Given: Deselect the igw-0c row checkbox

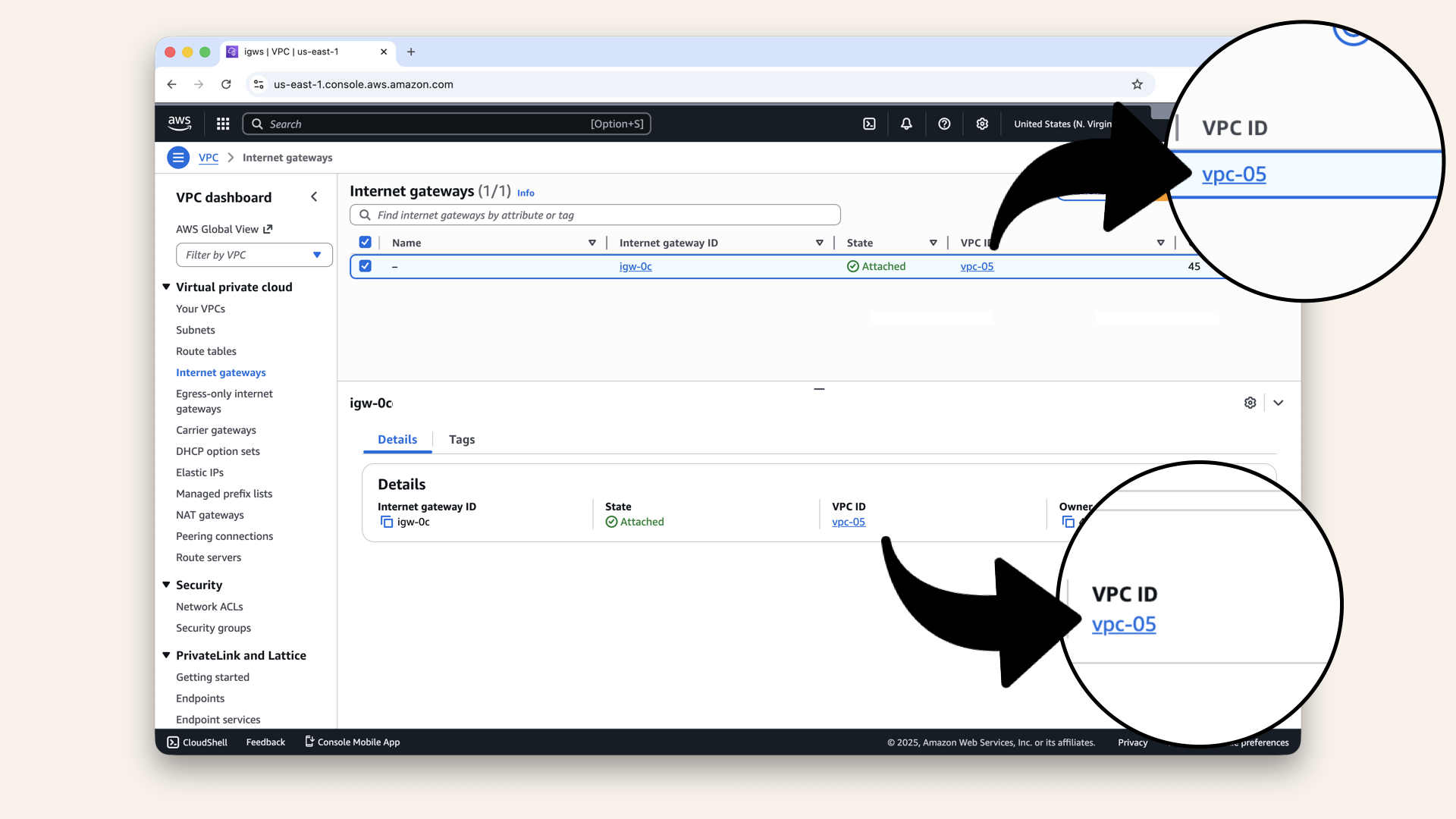Looking at the screenshot, I should pyautogui.click(x=366, y=266).
